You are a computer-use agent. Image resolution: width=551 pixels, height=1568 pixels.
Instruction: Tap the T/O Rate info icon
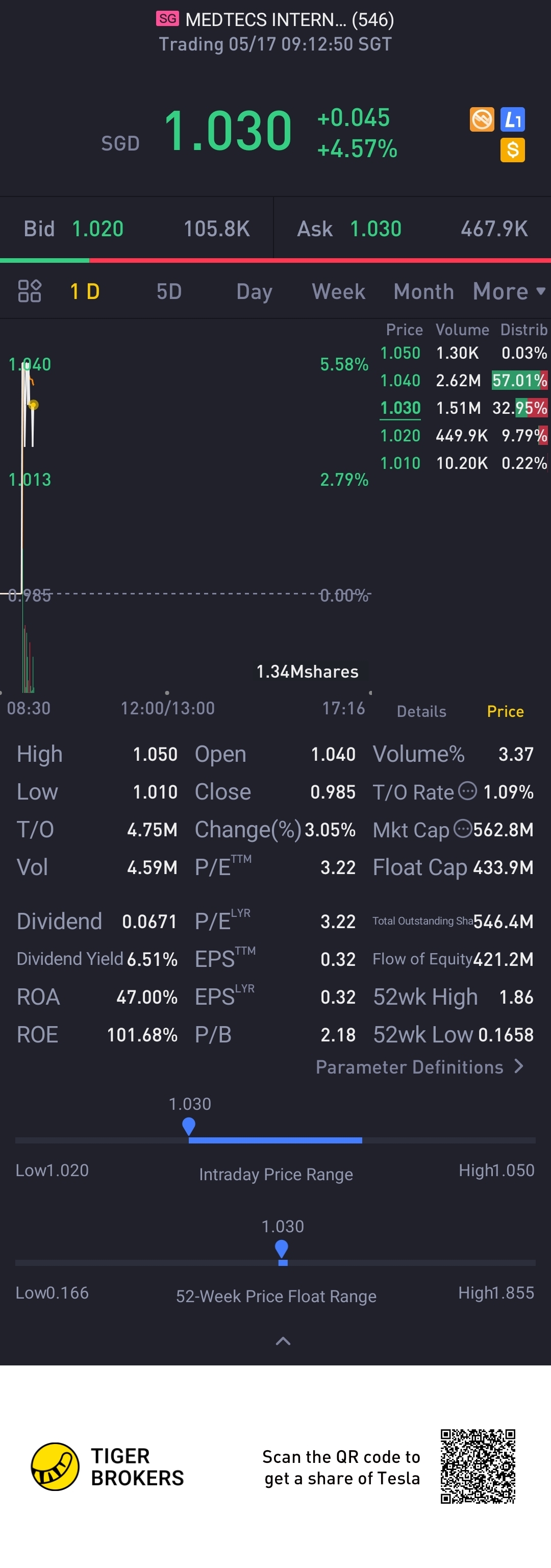coord(467,791)
